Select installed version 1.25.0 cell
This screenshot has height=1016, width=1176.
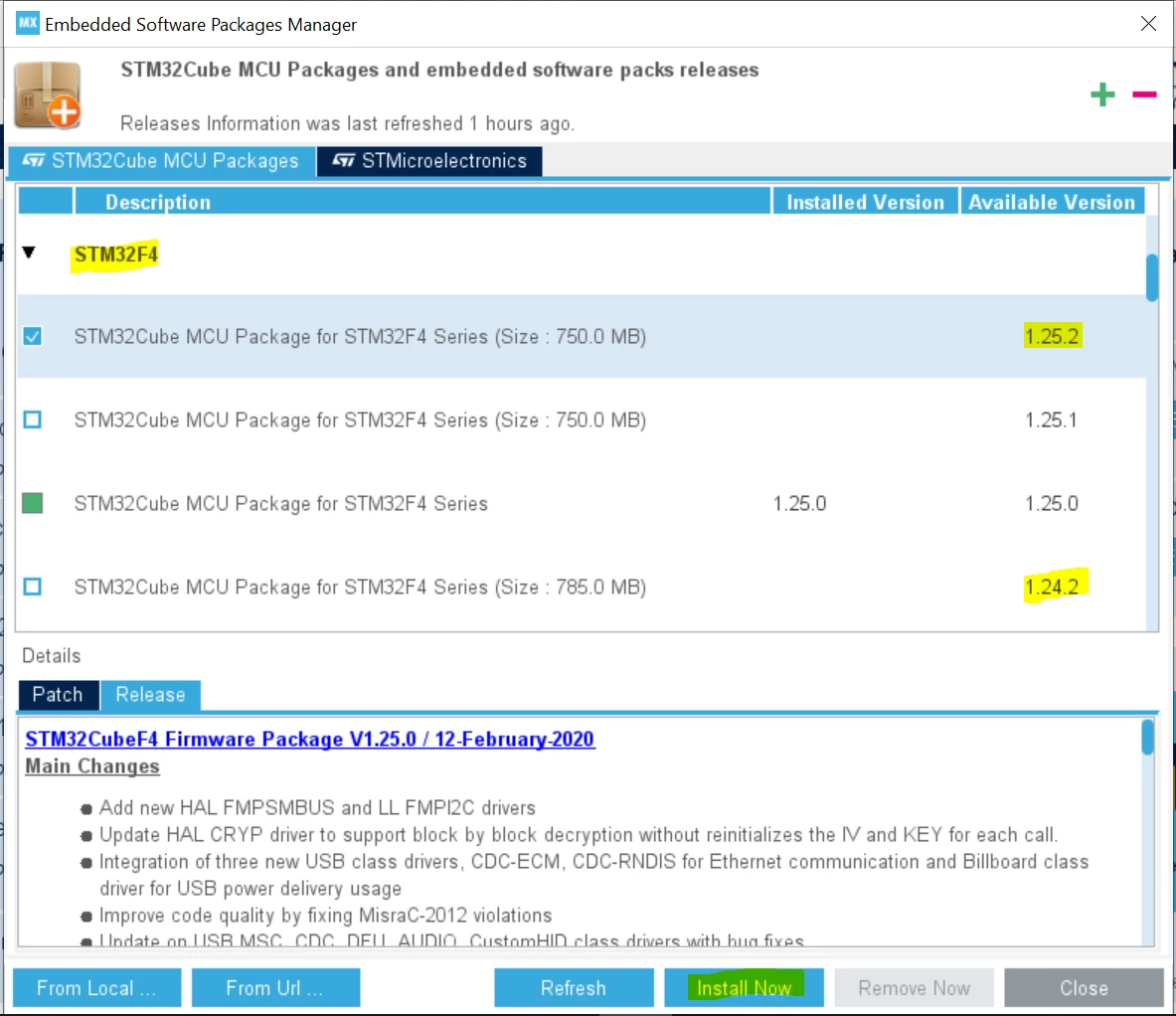tap(799, 503)
